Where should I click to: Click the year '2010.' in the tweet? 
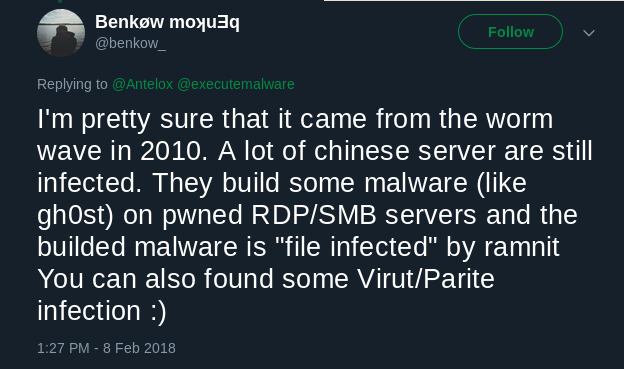point(174,151)
